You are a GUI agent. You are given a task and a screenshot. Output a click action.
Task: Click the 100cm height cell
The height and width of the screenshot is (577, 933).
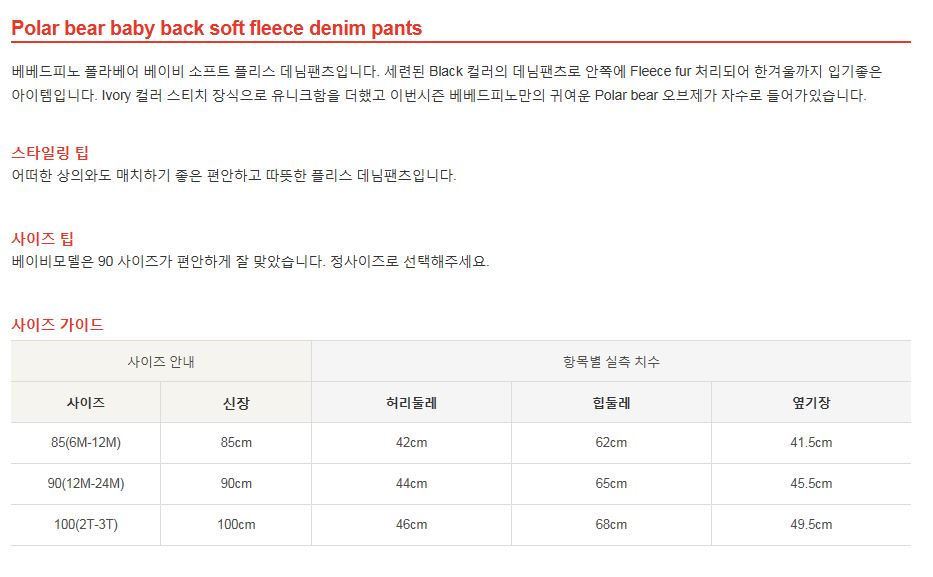pos(236,524)
